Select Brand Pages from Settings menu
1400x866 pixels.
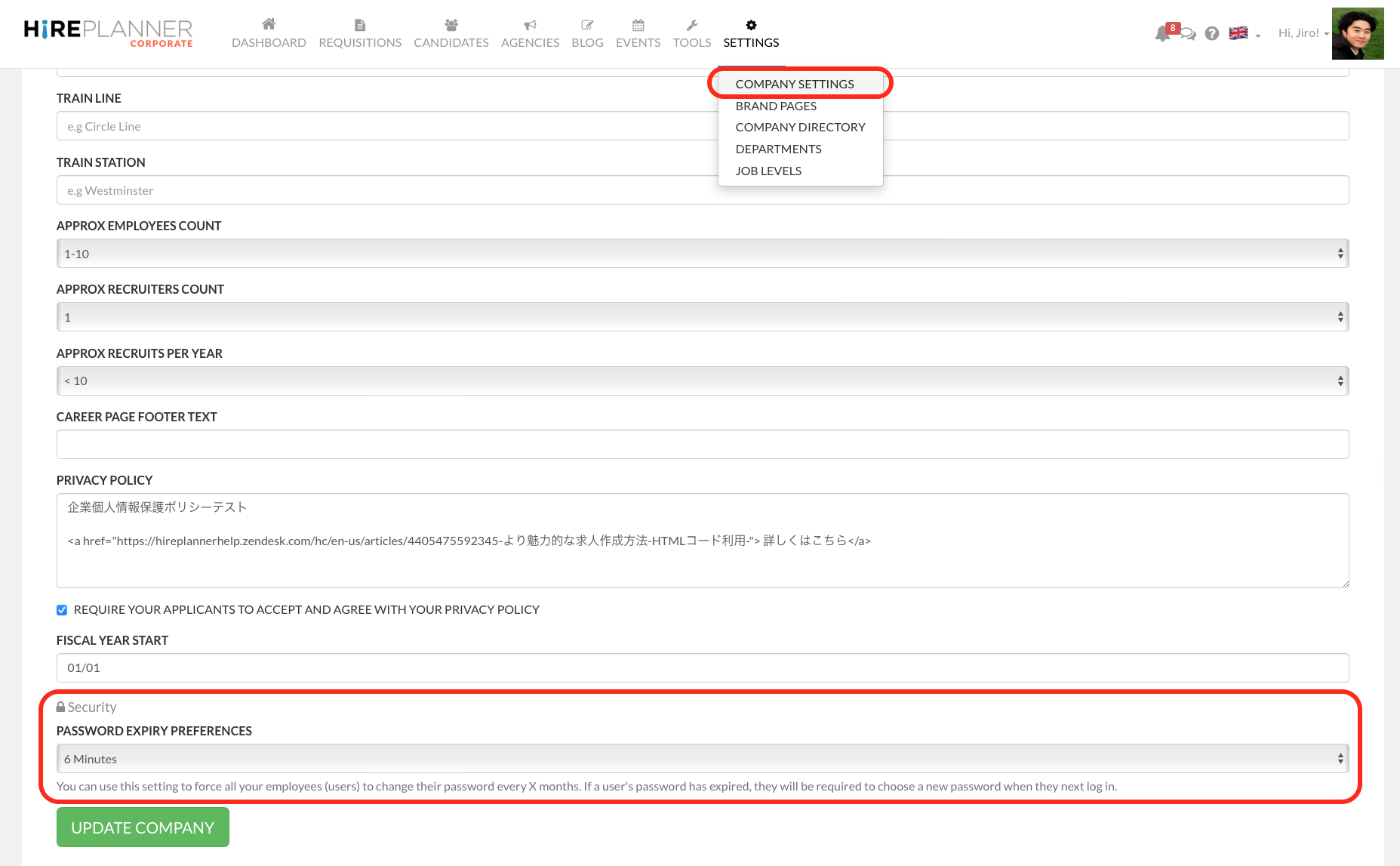[x=776, y=106]
